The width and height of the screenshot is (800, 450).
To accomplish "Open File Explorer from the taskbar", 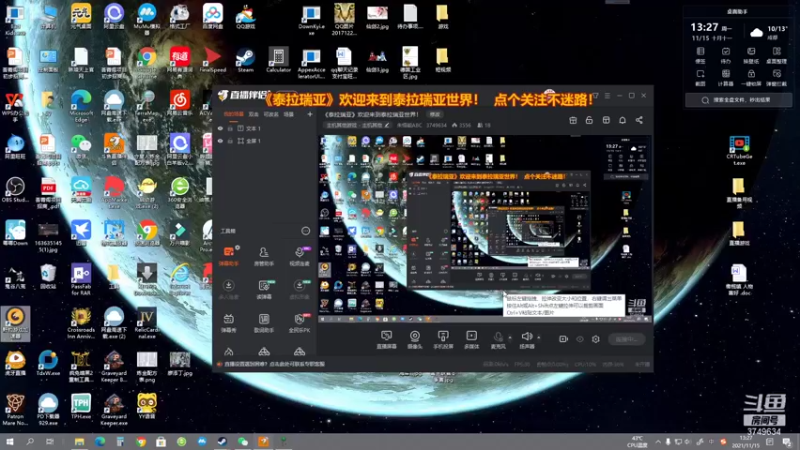I will point(79,442).
